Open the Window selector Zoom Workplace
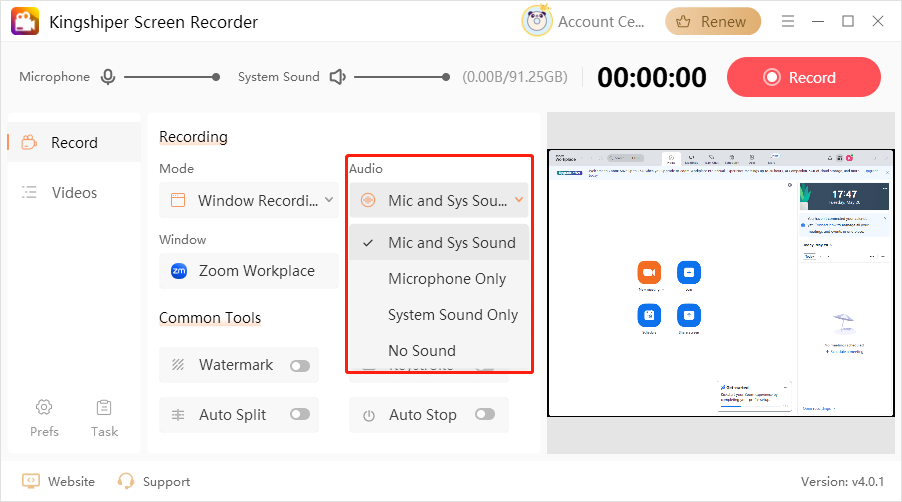The height and width of the screenshot is (502, 902). pos(249,270)
